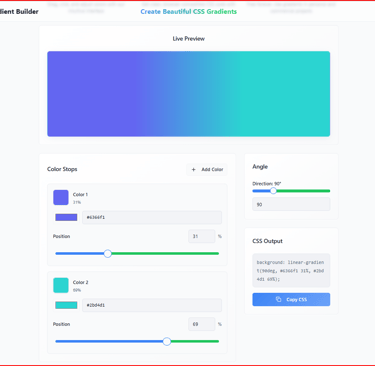Click the angle Direction slider handle

click(273, 191)
